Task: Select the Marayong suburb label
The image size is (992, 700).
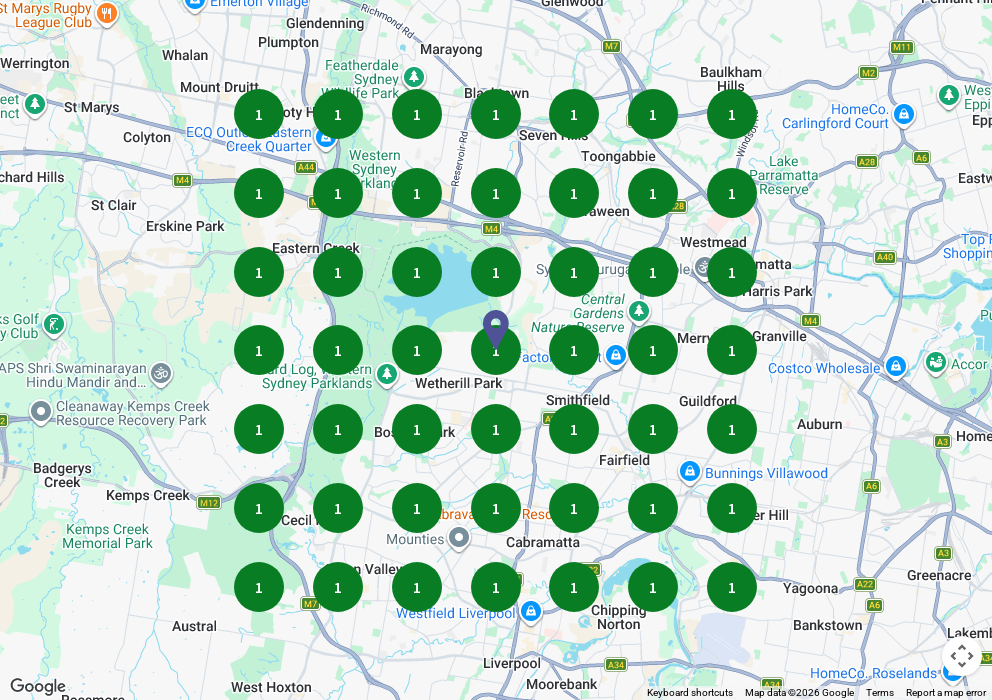Action: click(451, 49)
